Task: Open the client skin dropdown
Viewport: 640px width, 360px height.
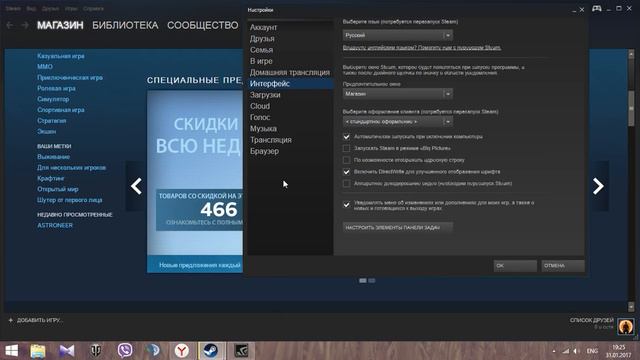Action: (398, 122)
